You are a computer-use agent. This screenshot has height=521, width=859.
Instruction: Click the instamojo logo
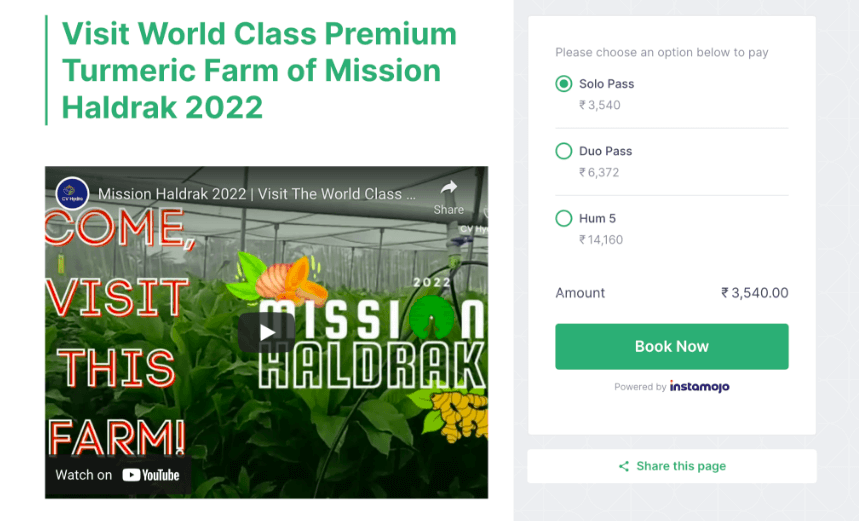pyautogui.click(x=699, y=387)
